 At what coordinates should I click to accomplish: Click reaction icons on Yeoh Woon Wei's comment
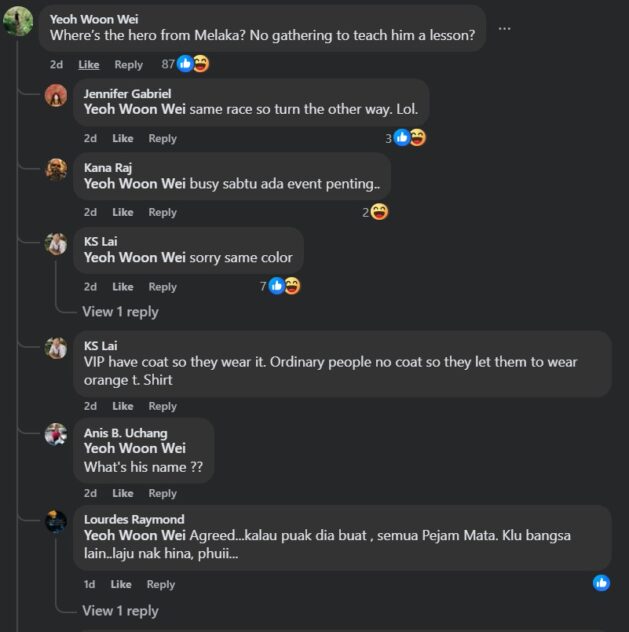coord(193,64)
